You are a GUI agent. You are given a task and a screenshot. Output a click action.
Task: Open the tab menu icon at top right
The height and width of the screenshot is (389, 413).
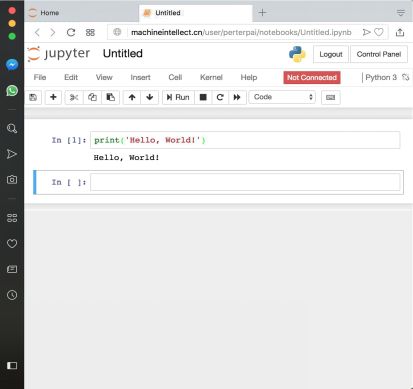[x=401, y=13]
